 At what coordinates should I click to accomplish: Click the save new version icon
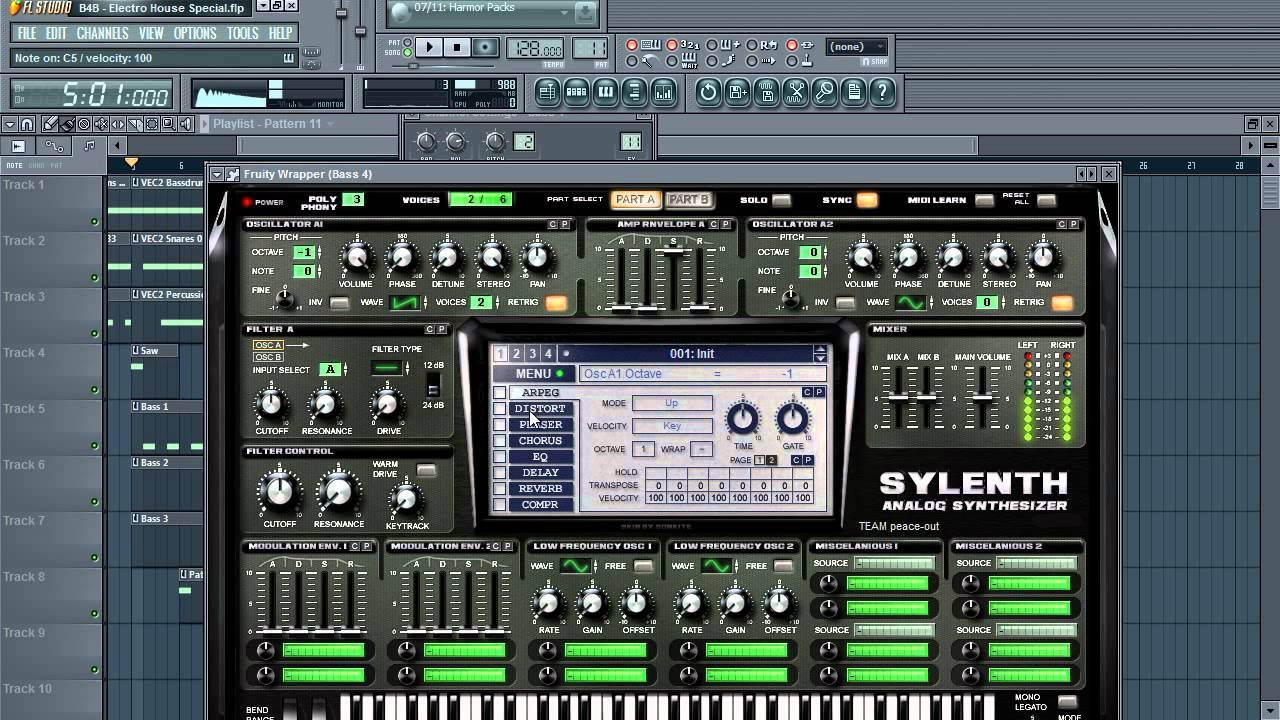click(737, 93)
